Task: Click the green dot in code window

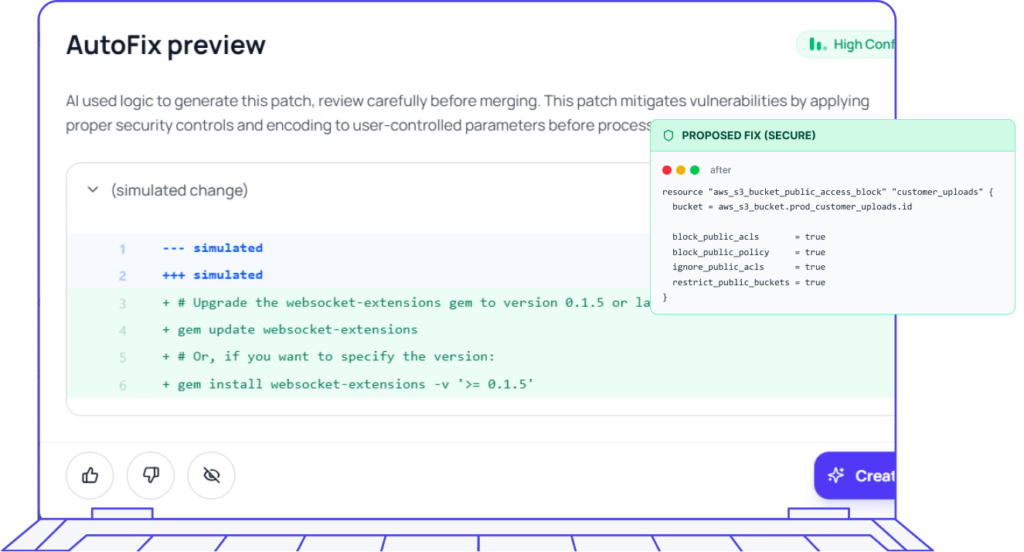Action: click(695, 170)
